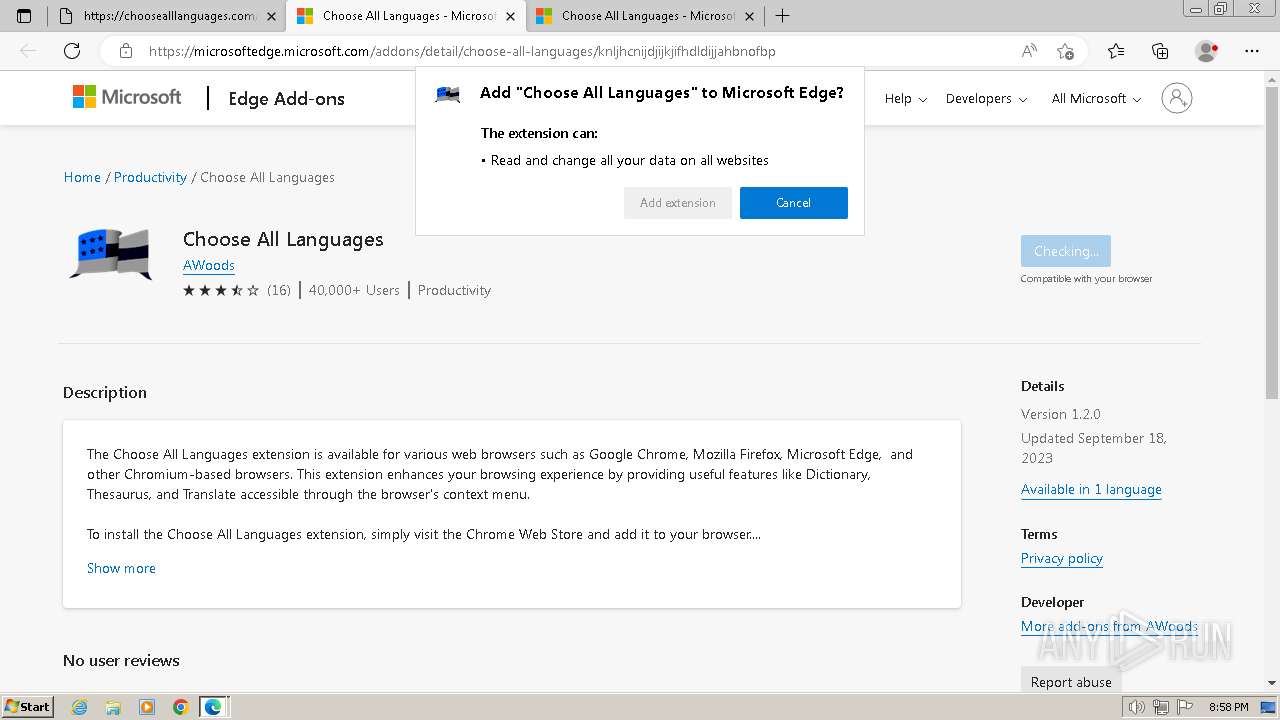Activate Read aloud in address bar

[1029, 51]
